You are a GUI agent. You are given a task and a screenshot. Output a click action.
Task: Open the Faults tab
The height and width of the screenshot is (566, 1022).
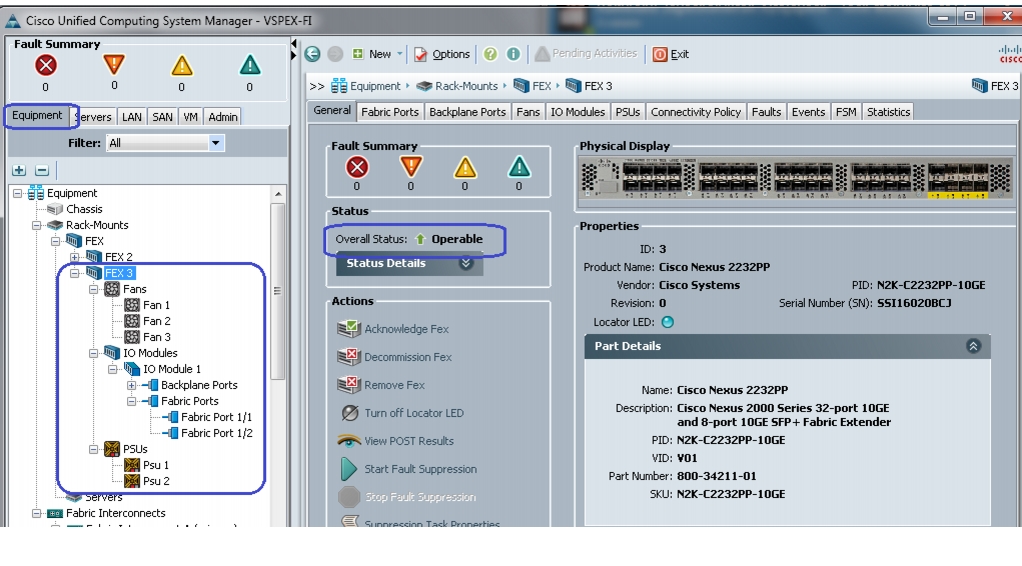[x=766, y=112]
